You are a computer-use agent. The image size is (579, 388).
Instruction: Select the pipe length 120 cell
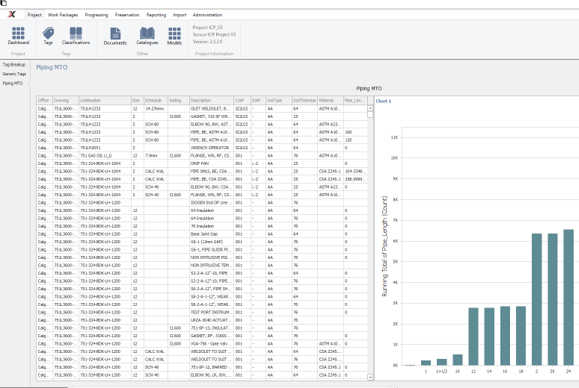355,140
